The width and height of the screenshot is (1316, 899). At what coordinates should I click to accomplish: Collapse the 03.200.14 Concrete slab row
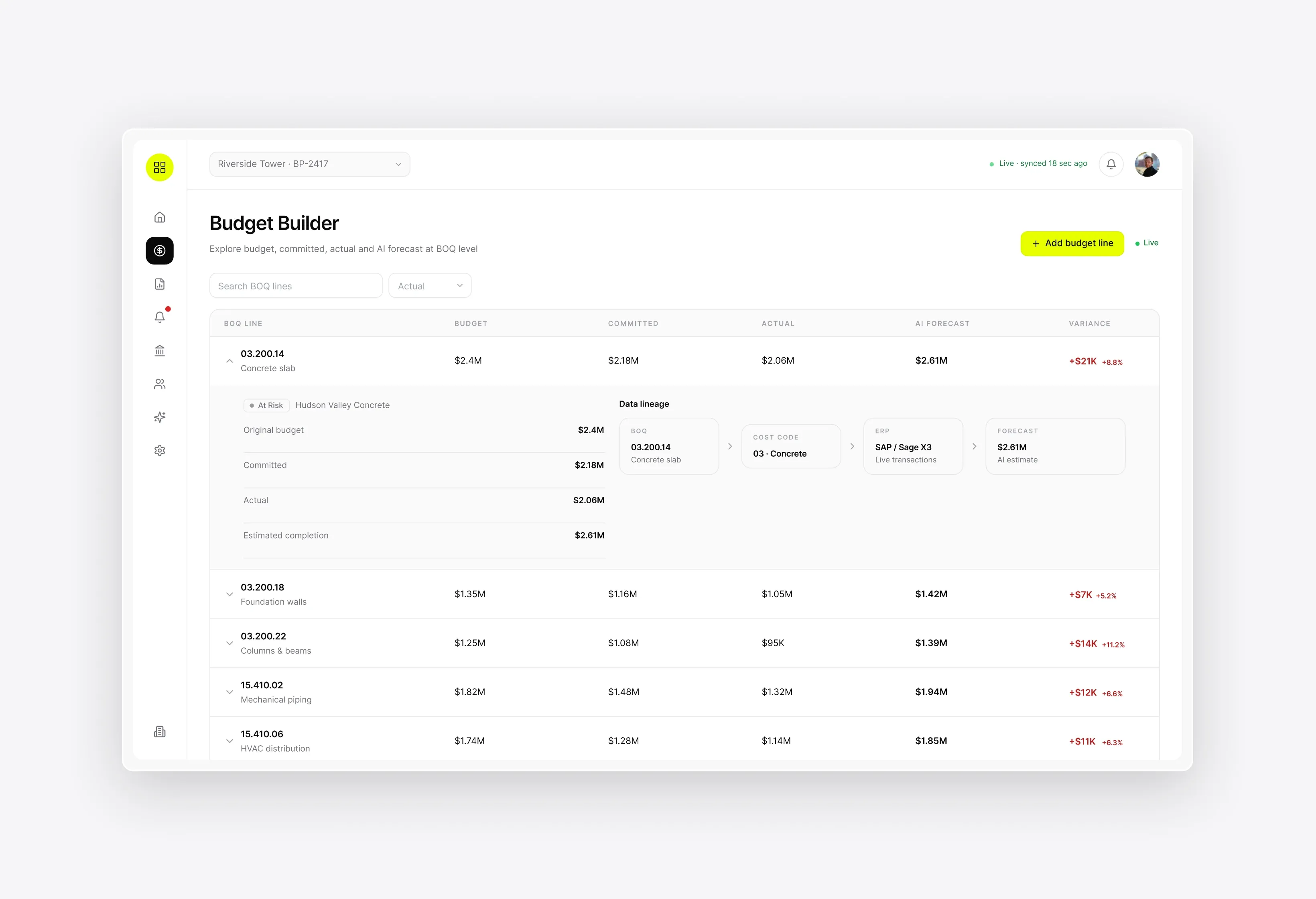229,361
